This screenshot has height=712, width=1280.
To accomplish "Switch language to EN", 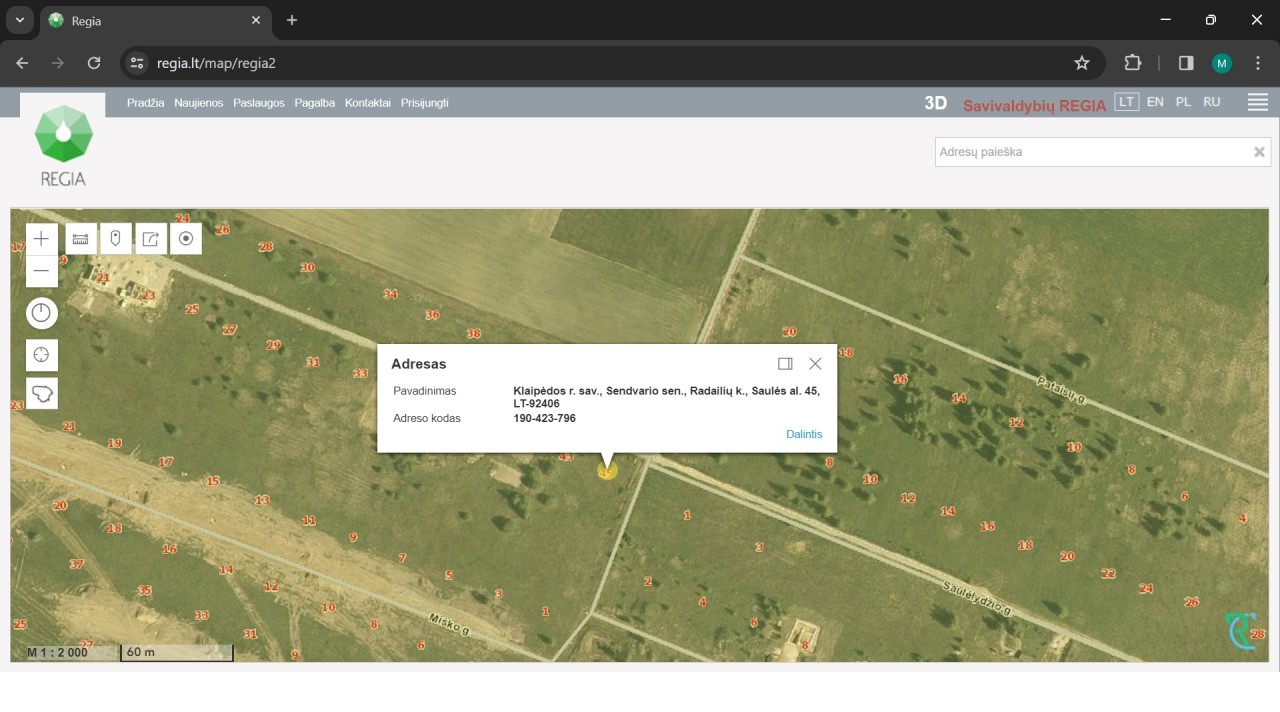I will click(1155, 102).
